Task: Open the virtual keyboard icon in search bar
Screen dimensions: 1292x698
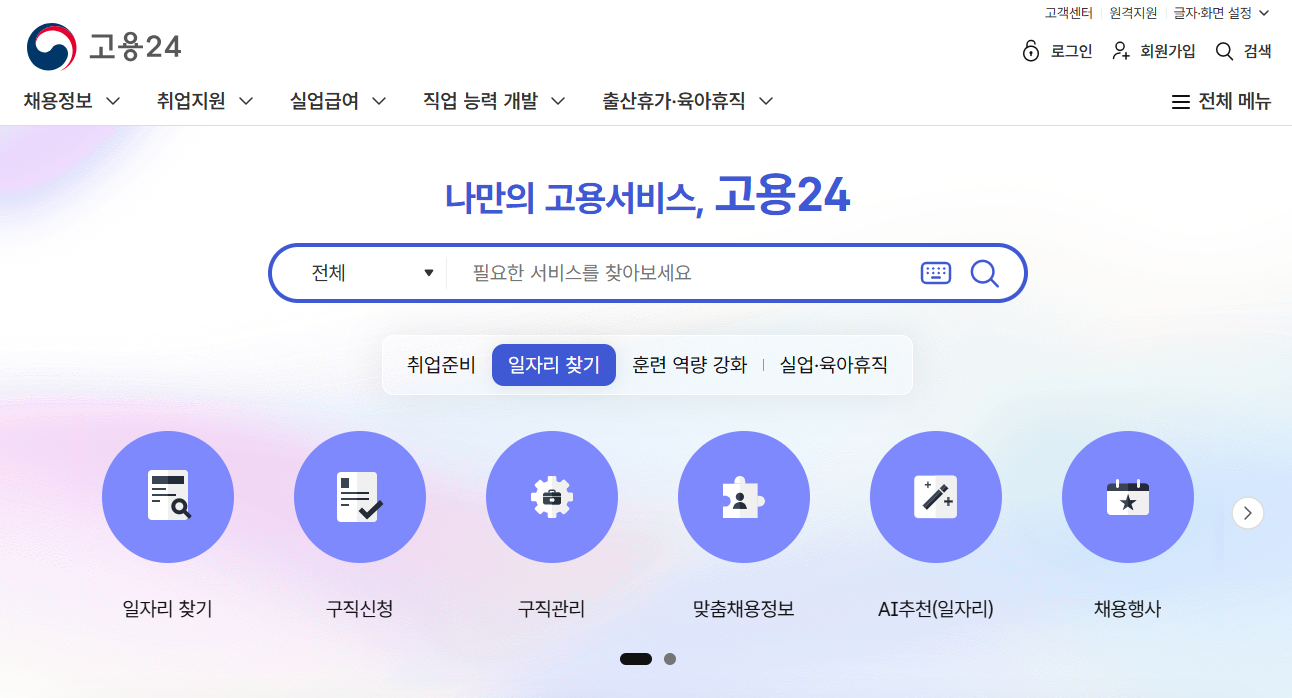Action: click(x=935, y=273)
